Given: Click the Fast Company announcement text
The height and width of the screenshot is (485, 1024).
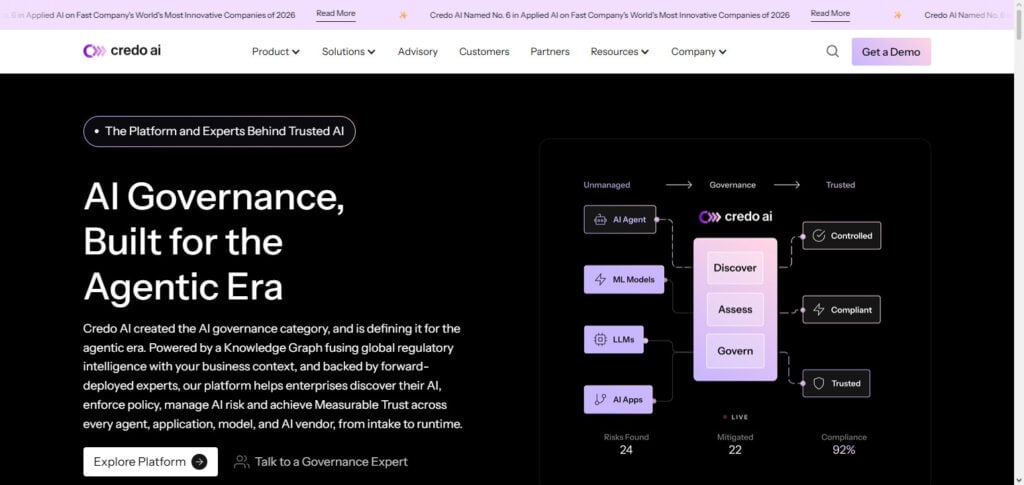Looking at the screenshot, I should (x=609, y=15).
